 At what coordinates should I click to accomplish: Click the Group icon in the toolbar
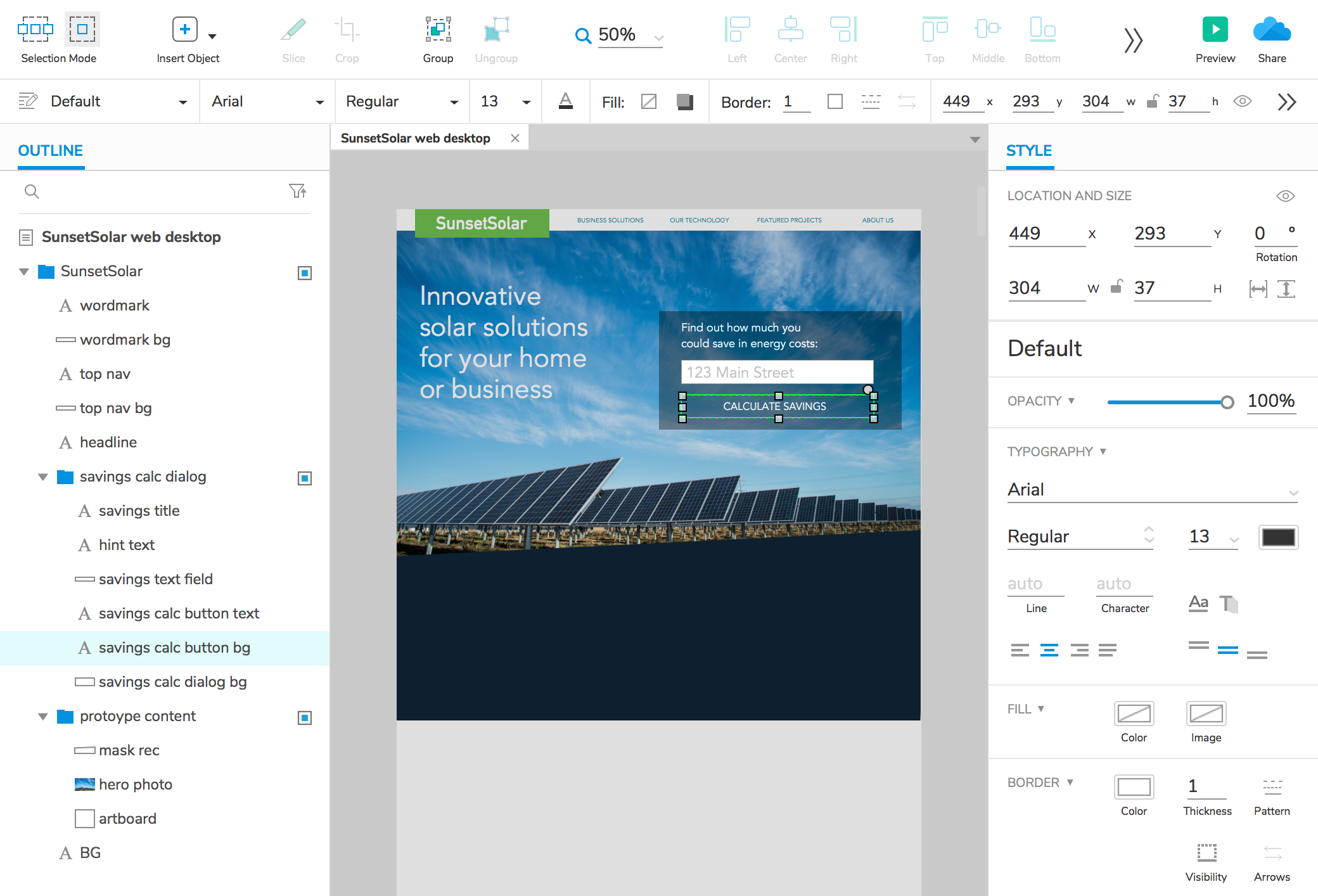(x=438, y=30)
